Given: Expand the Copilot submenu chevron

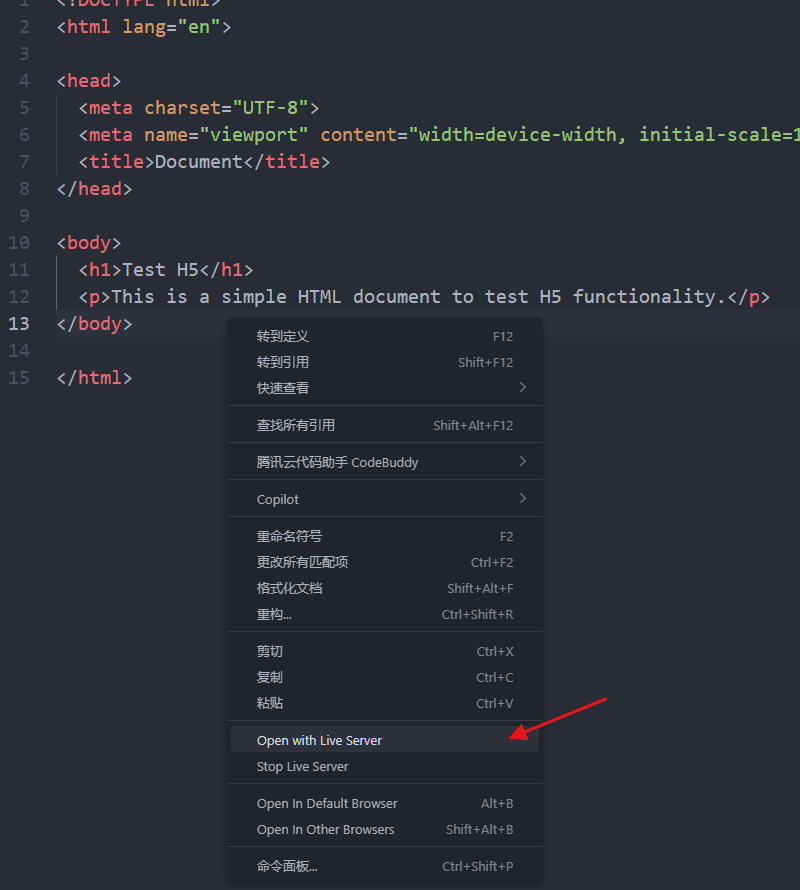Looking at the screenshot, I should (x=522, y=499).
